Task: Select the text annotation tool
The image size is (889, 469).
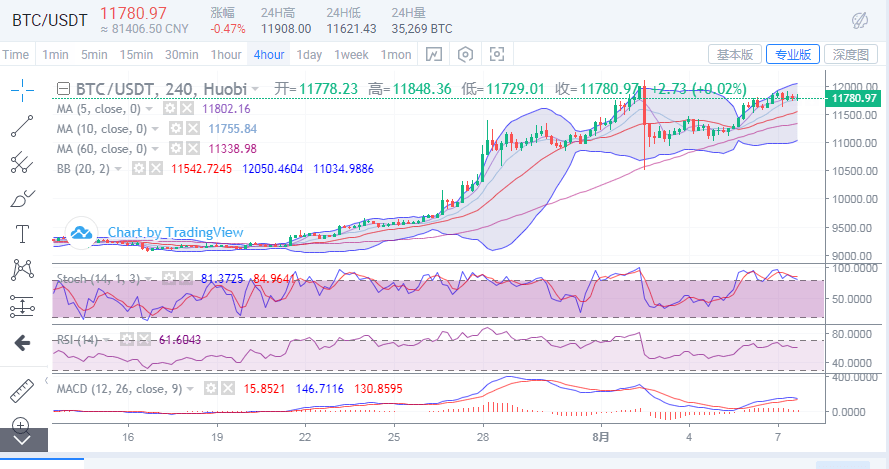Action: coord(22,234)
